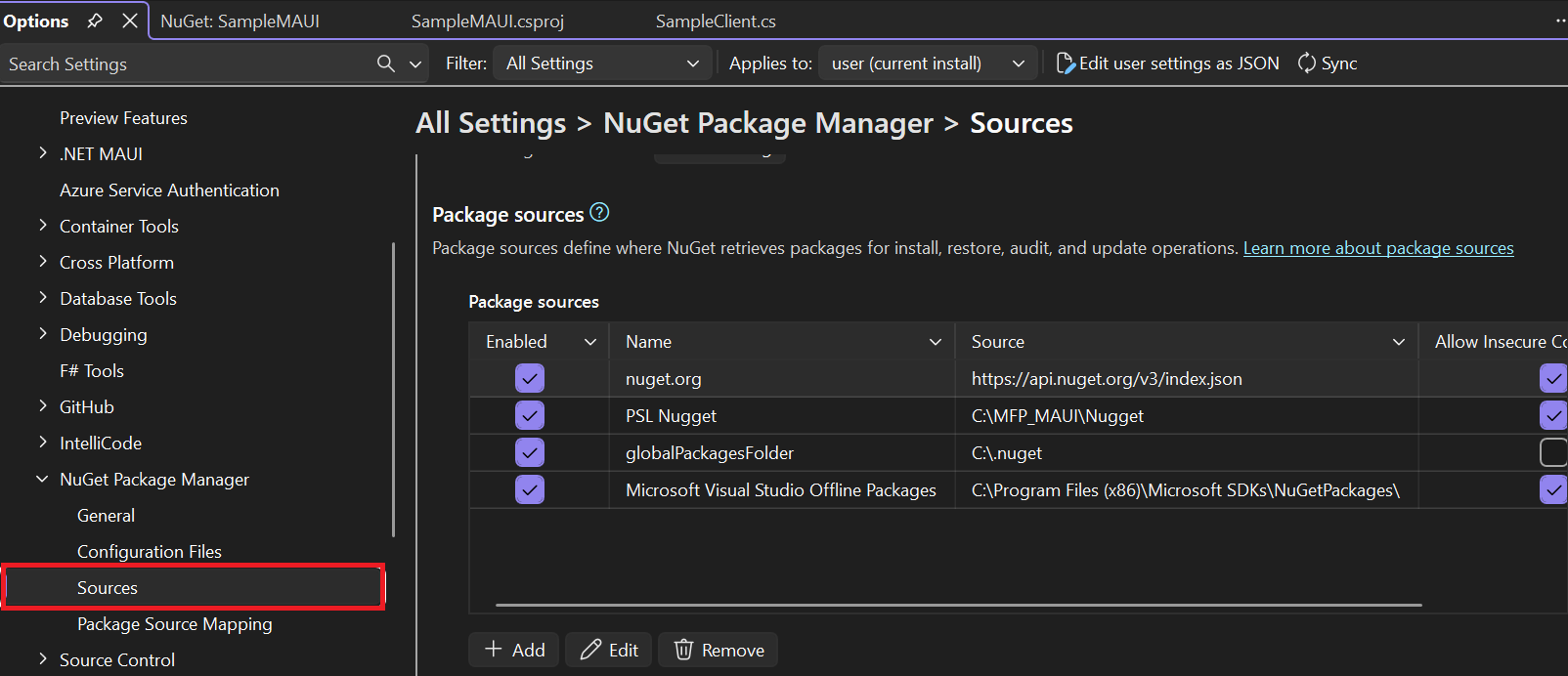The height and width of the screenshot is (676, 1568).
Task: Open the Applies to user dropdown
Action: click(x=927, y=63)
